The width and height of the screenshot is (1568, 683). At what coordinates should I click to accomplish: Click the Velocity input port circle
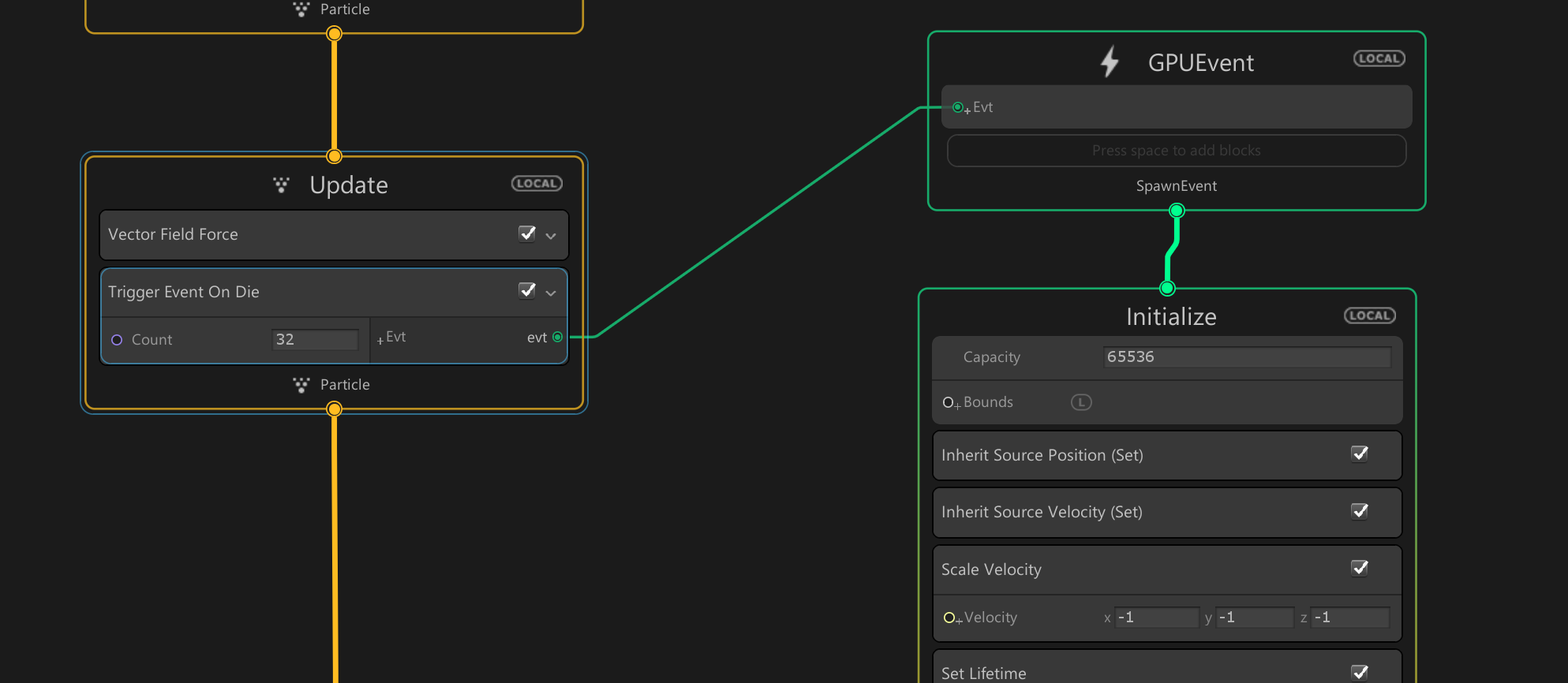949,618
